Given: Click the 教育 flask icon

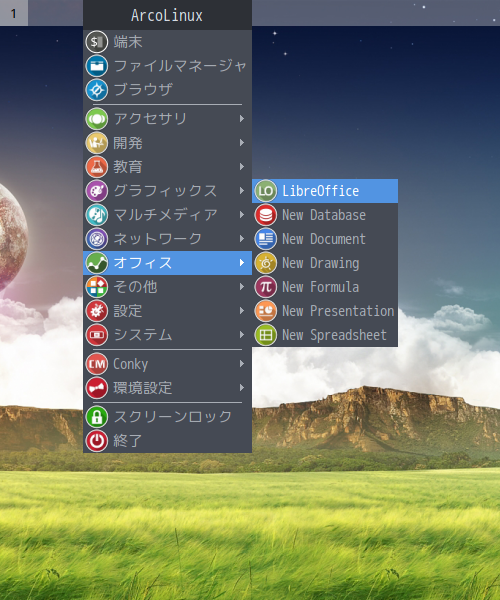Looking at the screenshot, I should (x=96, y=167).
